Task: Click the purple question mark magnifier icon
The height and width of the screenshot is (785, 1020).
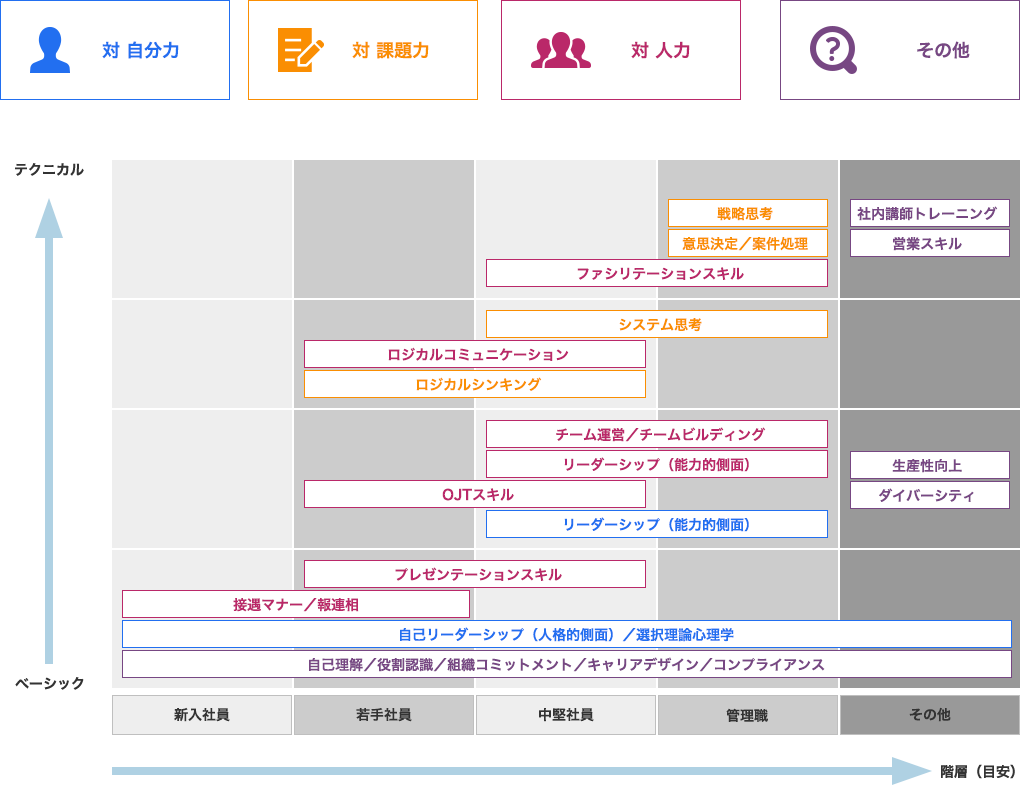Action: [833, 50]
